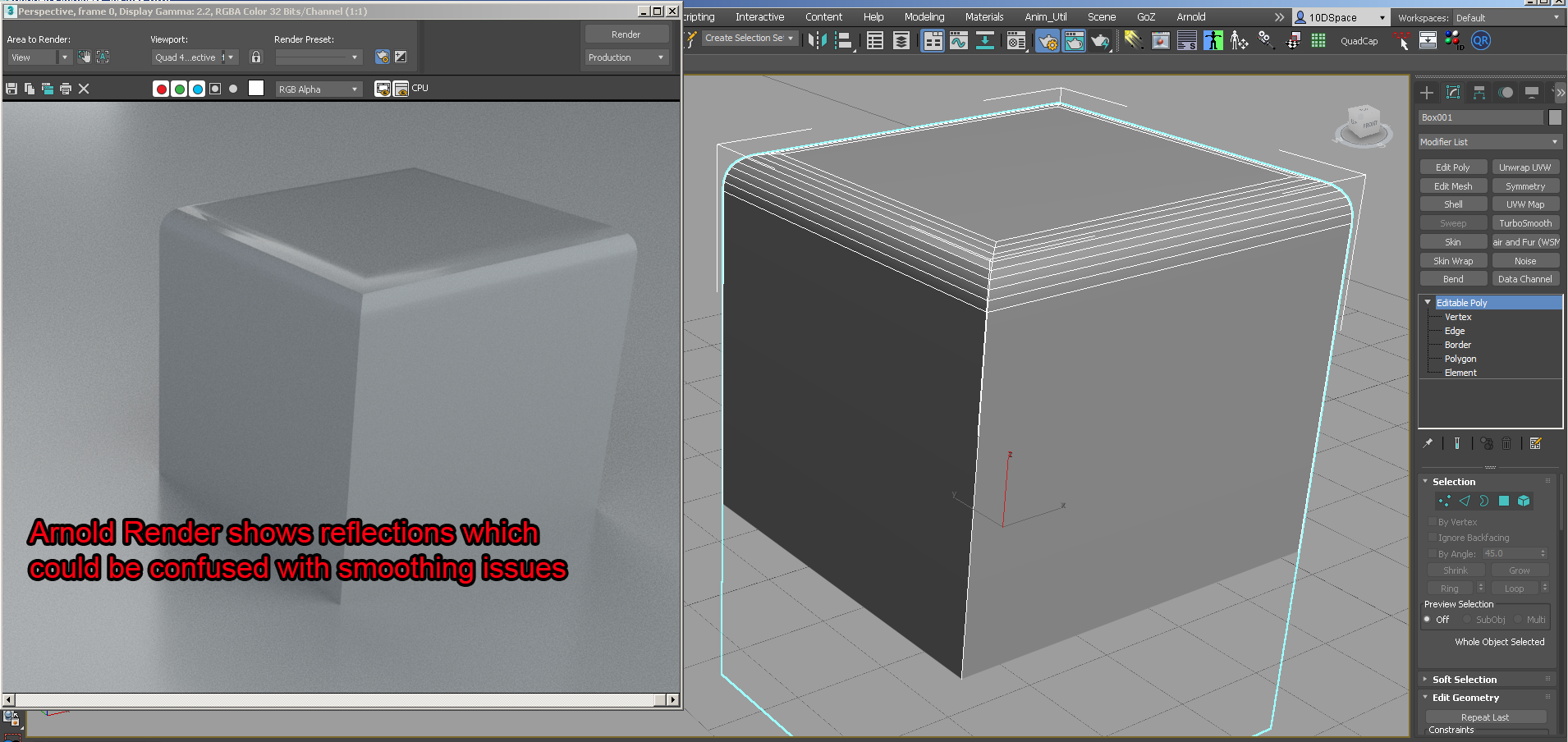The image size is (1568, 742).
Task: Clear the rendered frame with X icon
Action: (83, 88)
